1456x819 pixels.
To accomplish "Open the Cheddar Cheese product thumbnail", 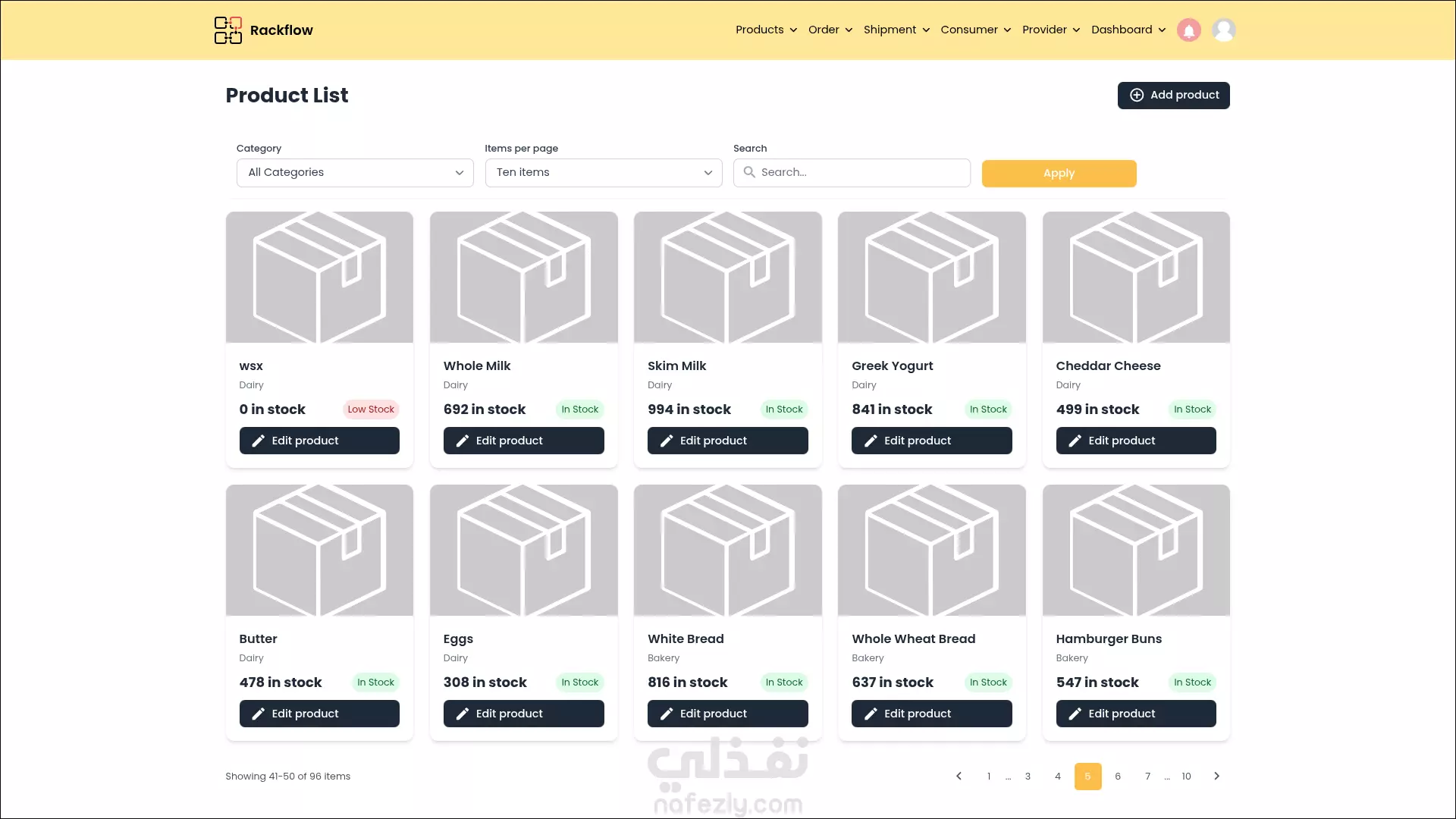I will [1136, 278].
